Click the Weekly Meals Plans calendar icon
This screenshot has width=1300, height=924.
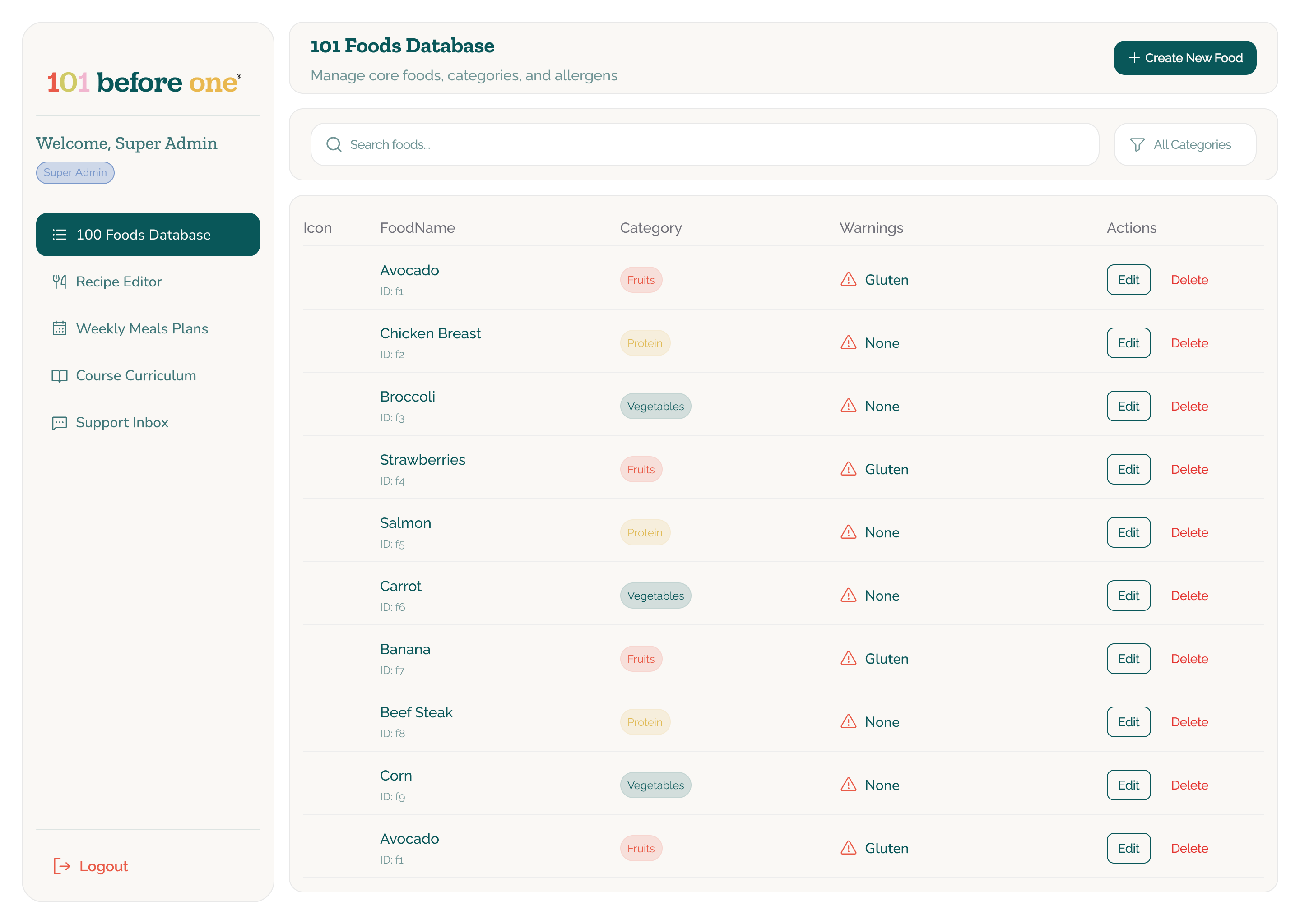(x=59, y=328)
